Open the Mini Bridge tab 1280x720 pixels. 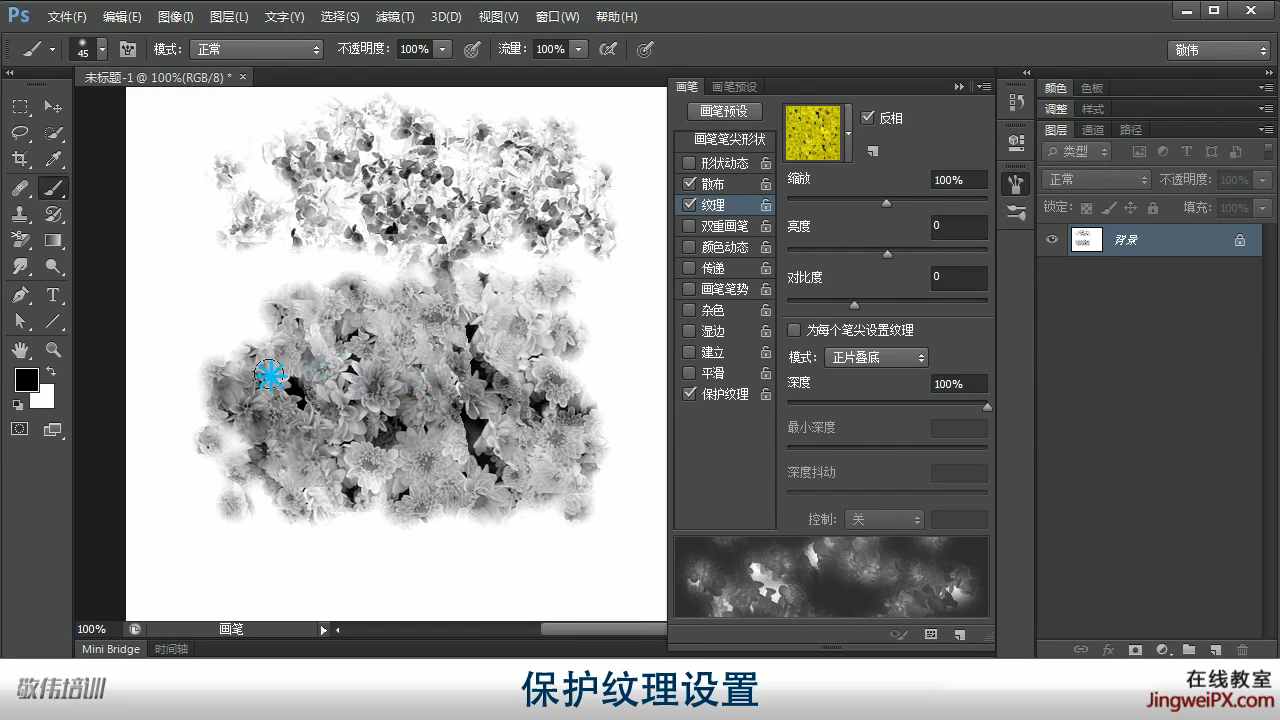point(110,649)
